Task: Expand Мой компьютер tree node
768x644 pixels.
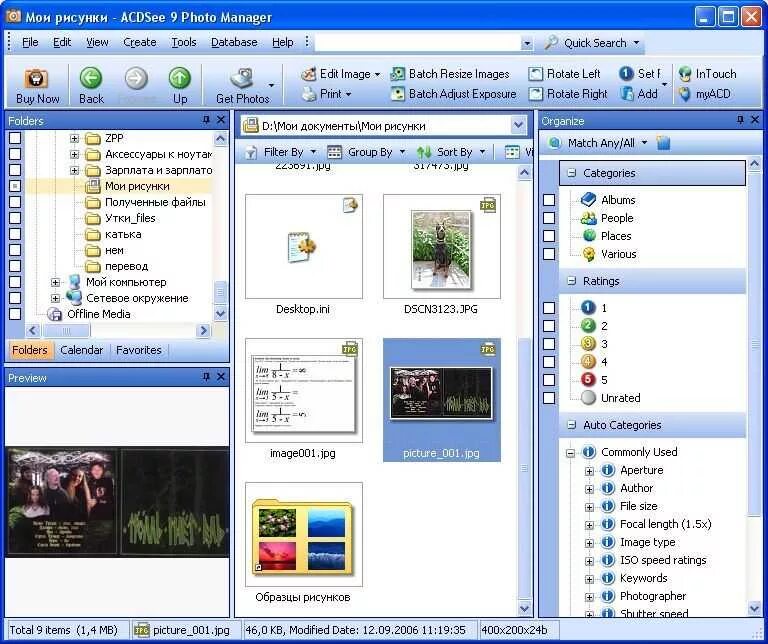Action: point(55,283)
